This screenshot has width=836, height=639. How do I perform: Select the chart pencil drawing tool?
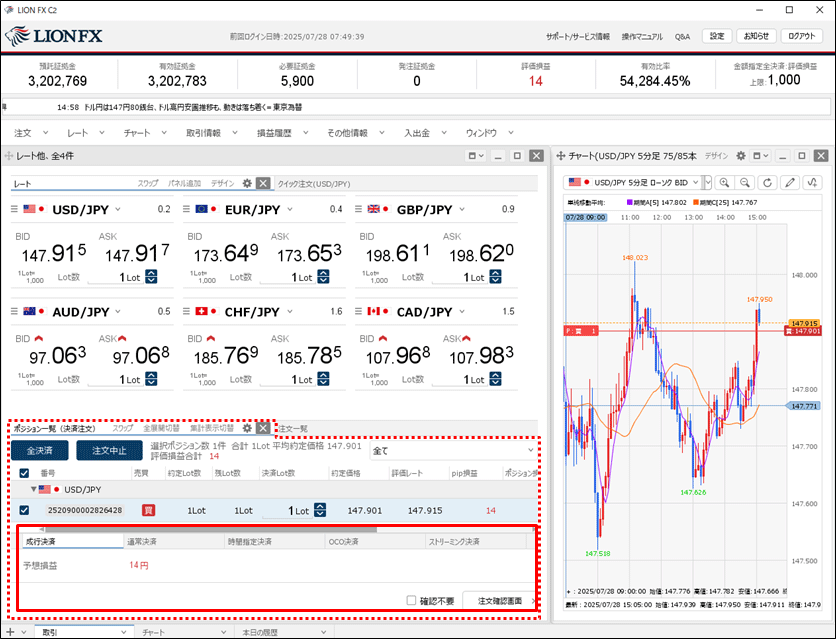pos(790,183)
